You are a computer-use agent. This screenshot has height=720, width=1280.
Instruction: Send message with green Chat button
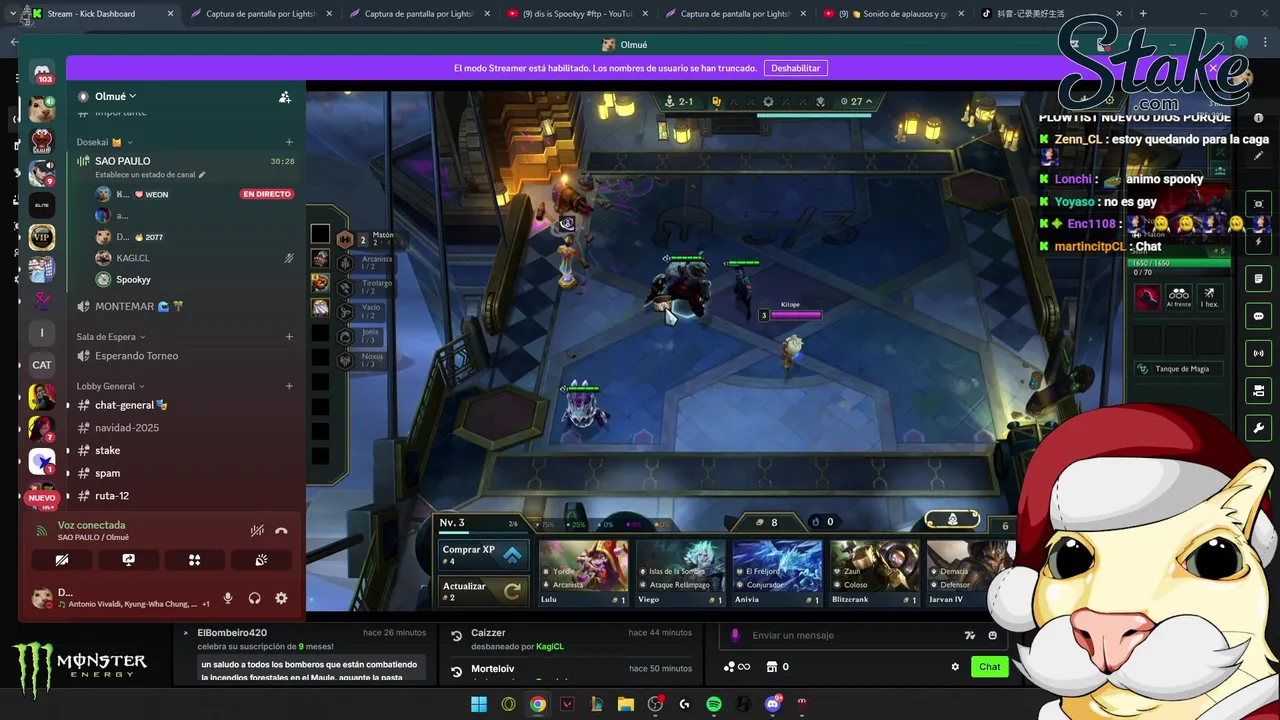point(989,667)
